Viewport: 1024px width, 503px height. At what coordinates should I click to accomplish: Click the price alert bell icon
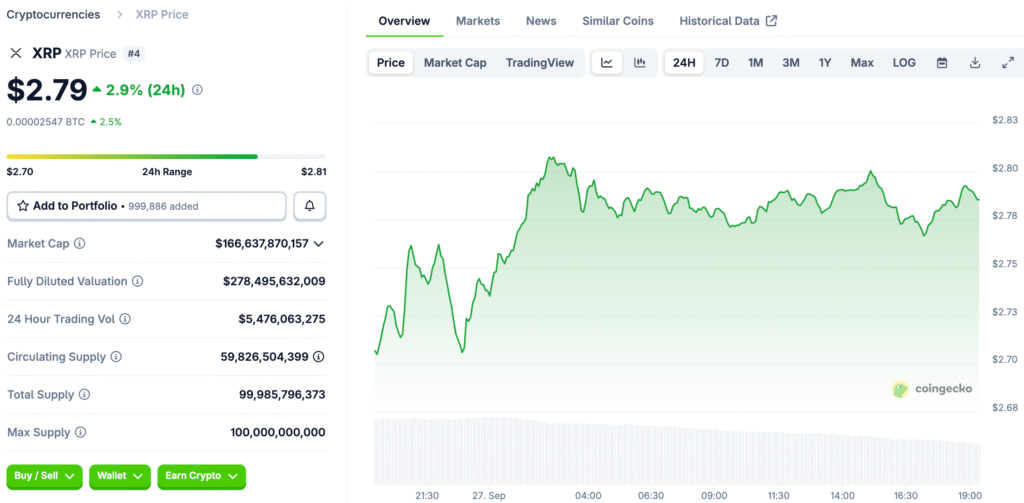pyautogui.click(x=310, y=206)
